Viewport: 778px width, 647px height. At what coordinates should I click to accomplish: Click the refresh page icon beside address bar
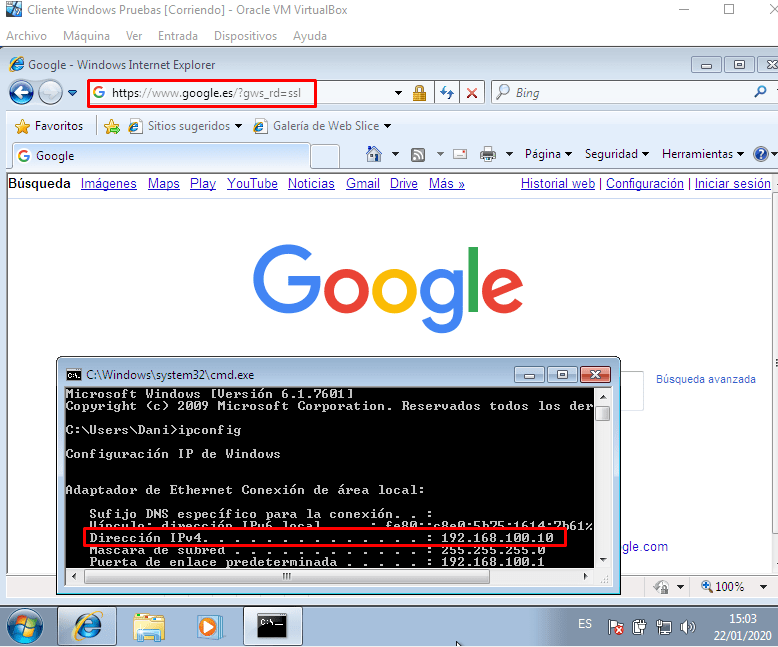pos(447,93)
